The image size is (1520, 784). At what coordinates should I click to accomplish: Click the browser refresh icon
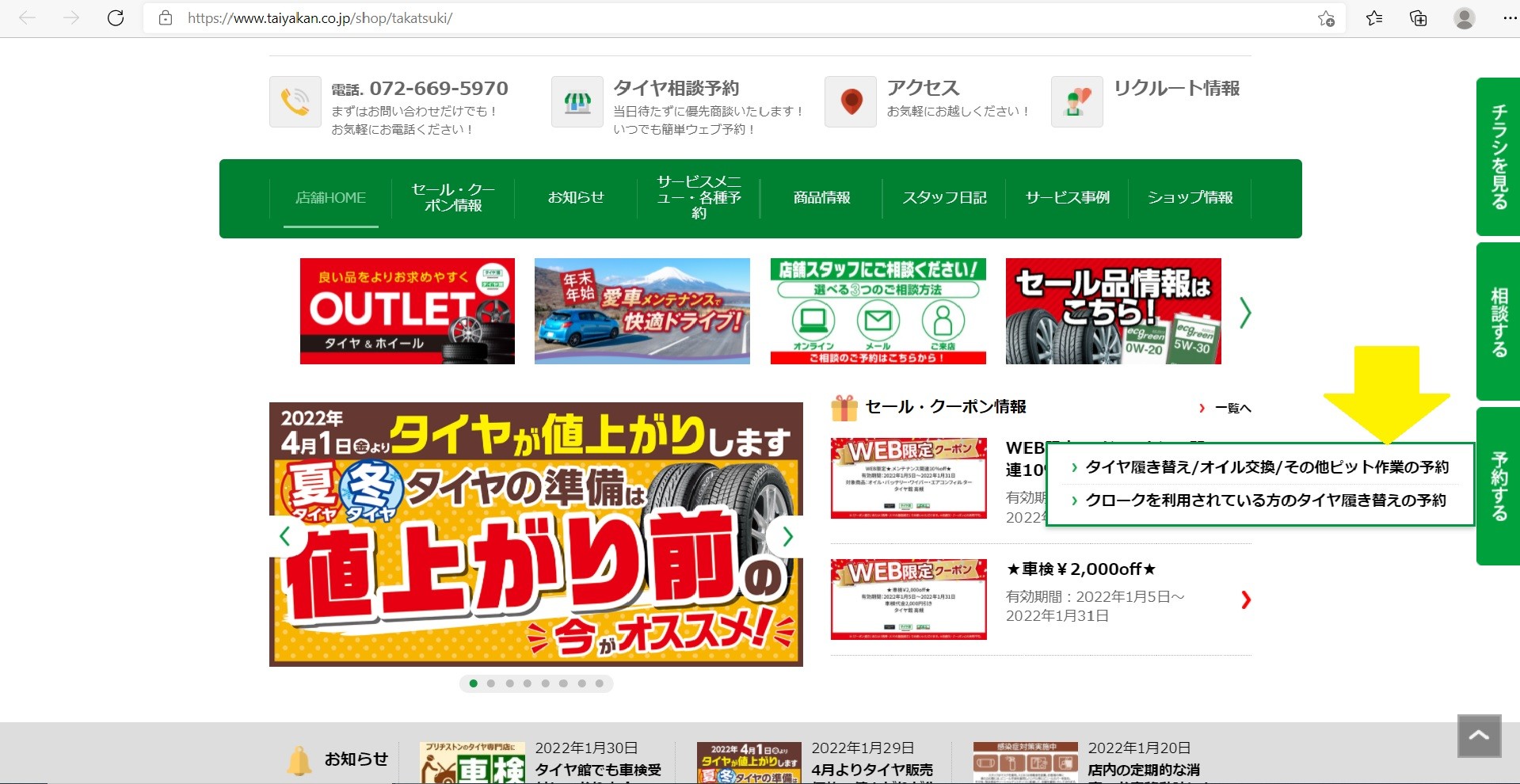116,18
